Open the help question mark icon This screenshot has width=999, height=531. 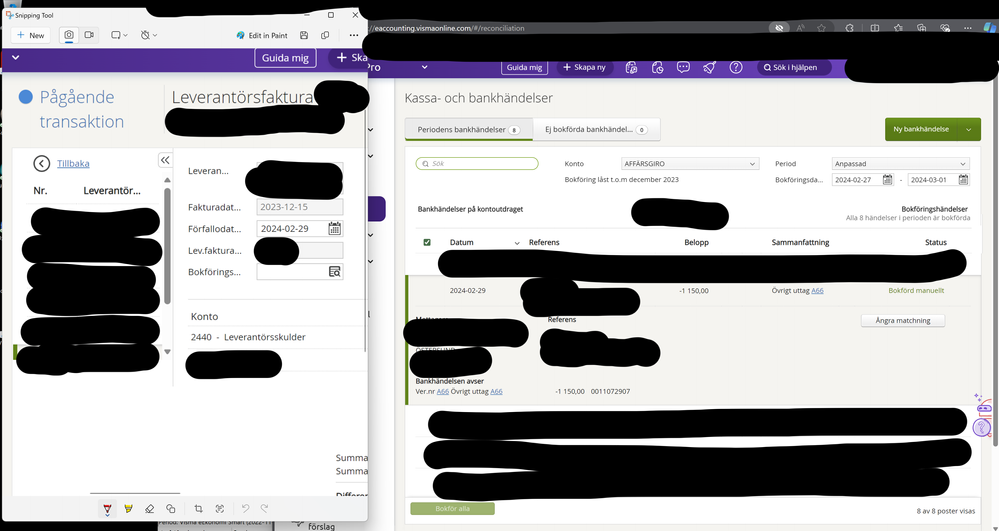pyautogui.click(x=736, y=67)
